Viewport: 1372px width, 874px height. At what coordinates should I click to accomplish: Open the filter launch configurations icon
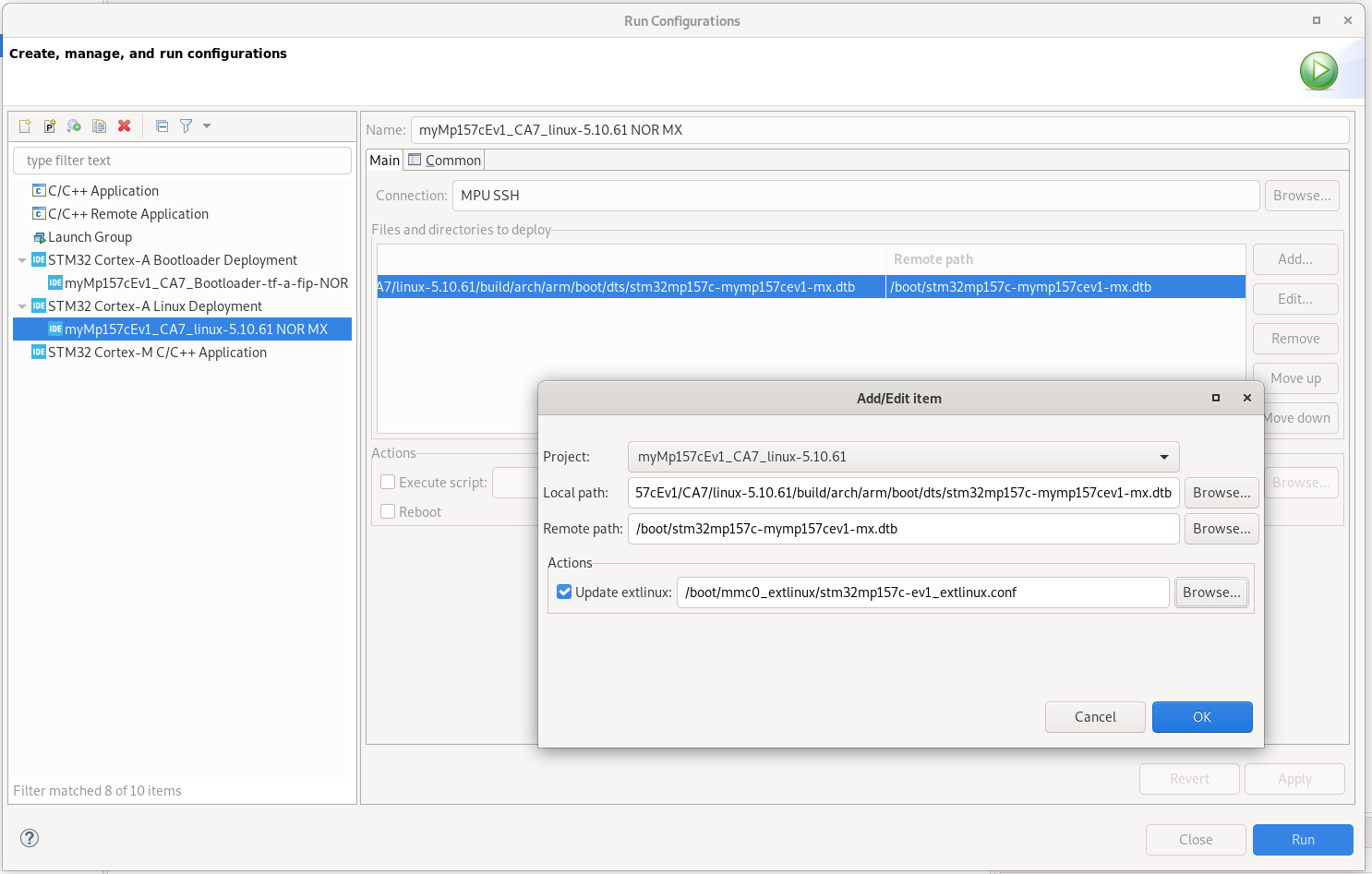click(x=186, y=126)
